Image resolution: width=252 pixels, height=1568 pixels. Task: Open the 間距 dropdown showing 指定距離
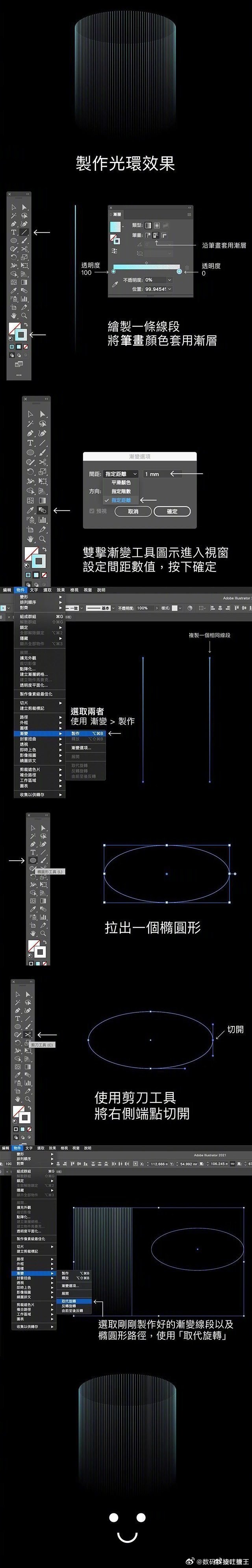[121, 473]
